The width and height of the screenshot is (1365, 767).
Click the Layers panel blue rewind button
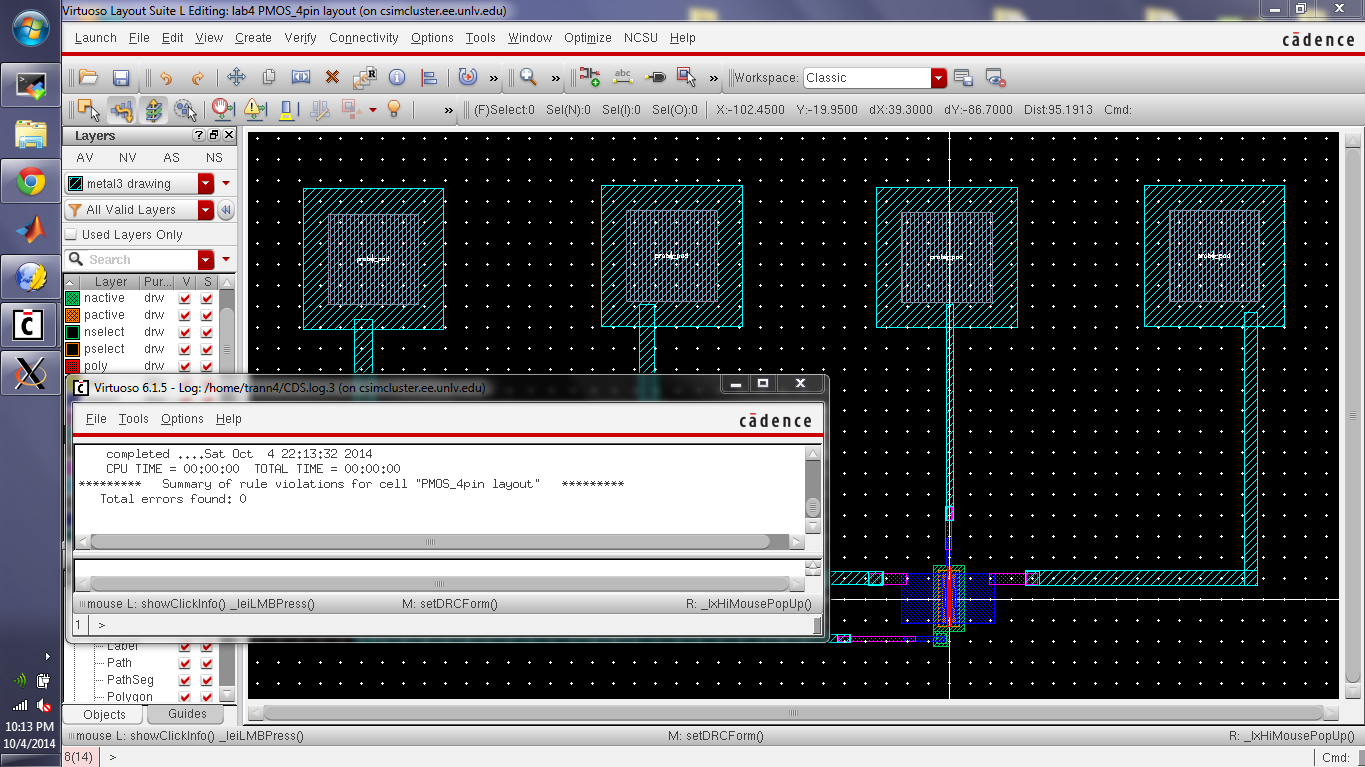(226, 210)
